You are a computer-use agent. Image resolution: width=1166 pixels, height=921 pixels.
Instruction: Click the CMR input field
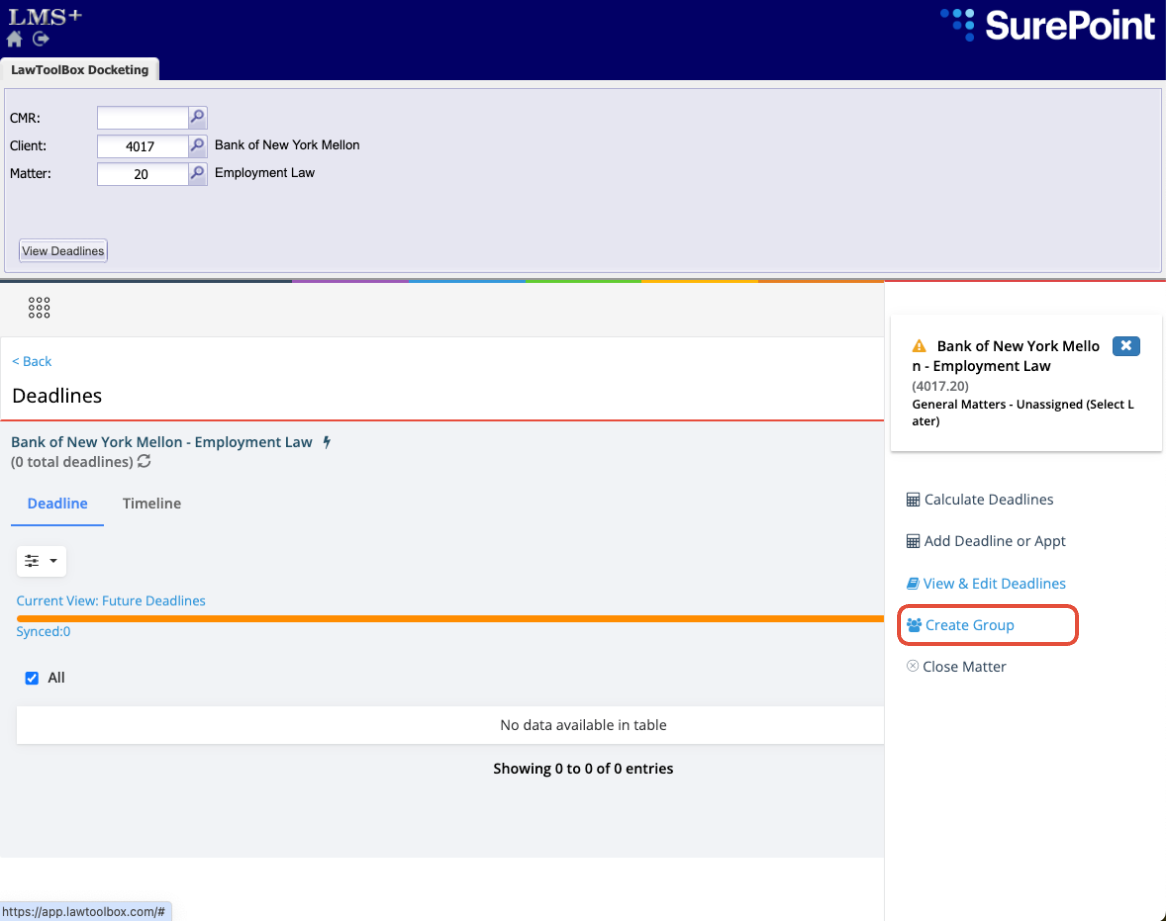pos(143,117)
